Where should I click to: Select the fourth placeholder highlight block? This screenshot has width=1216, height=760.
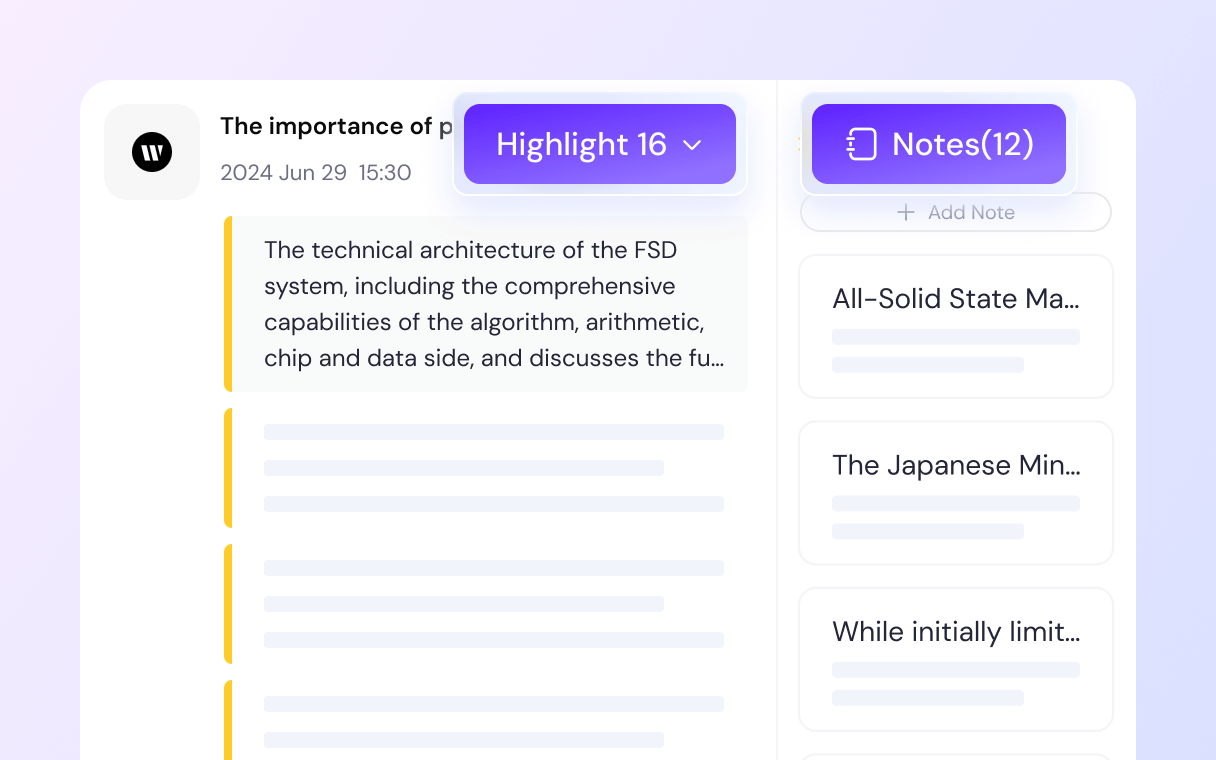486,720
